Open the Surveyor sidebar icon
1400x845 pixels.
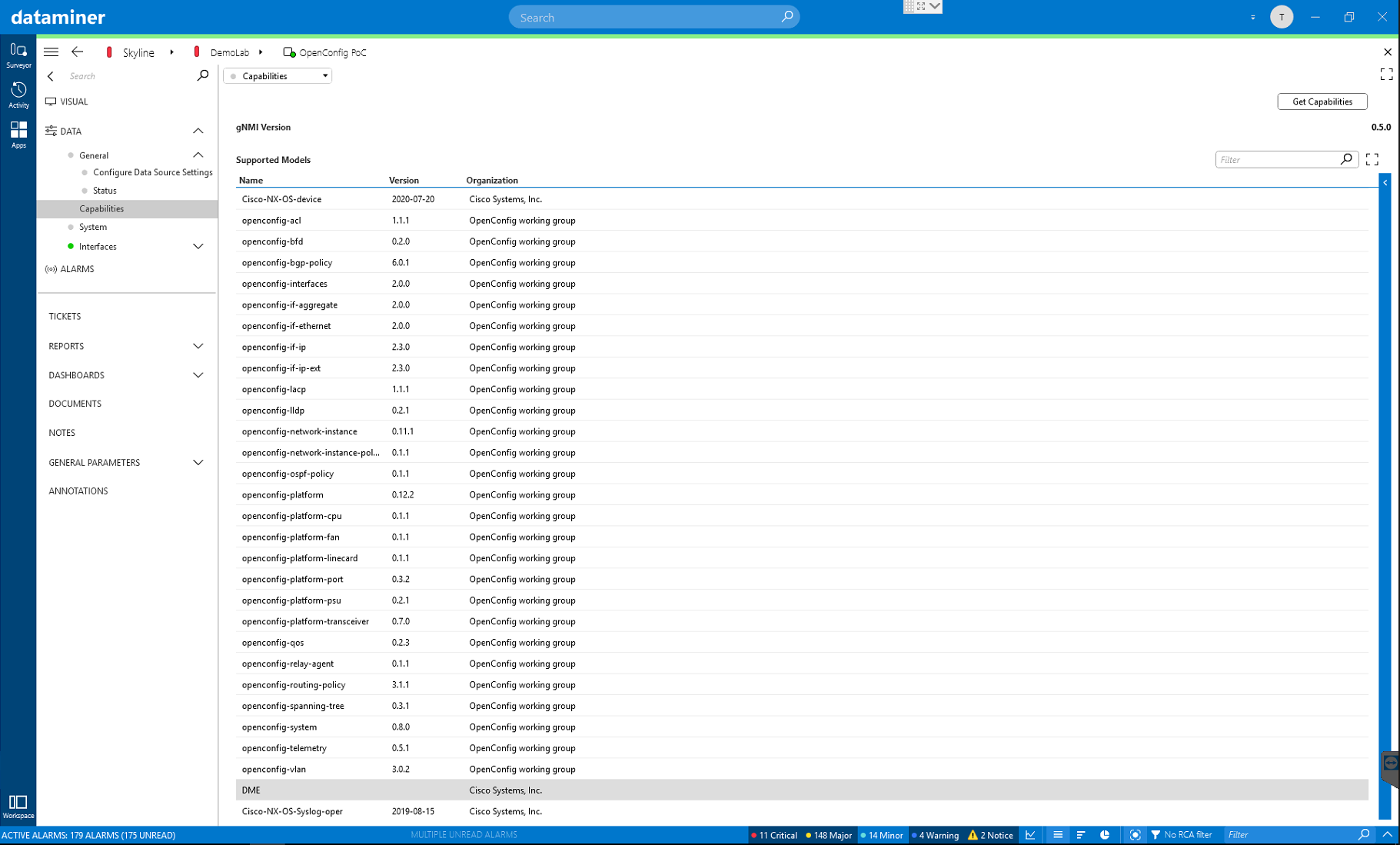pyautogui.click(x=18, y=55)
